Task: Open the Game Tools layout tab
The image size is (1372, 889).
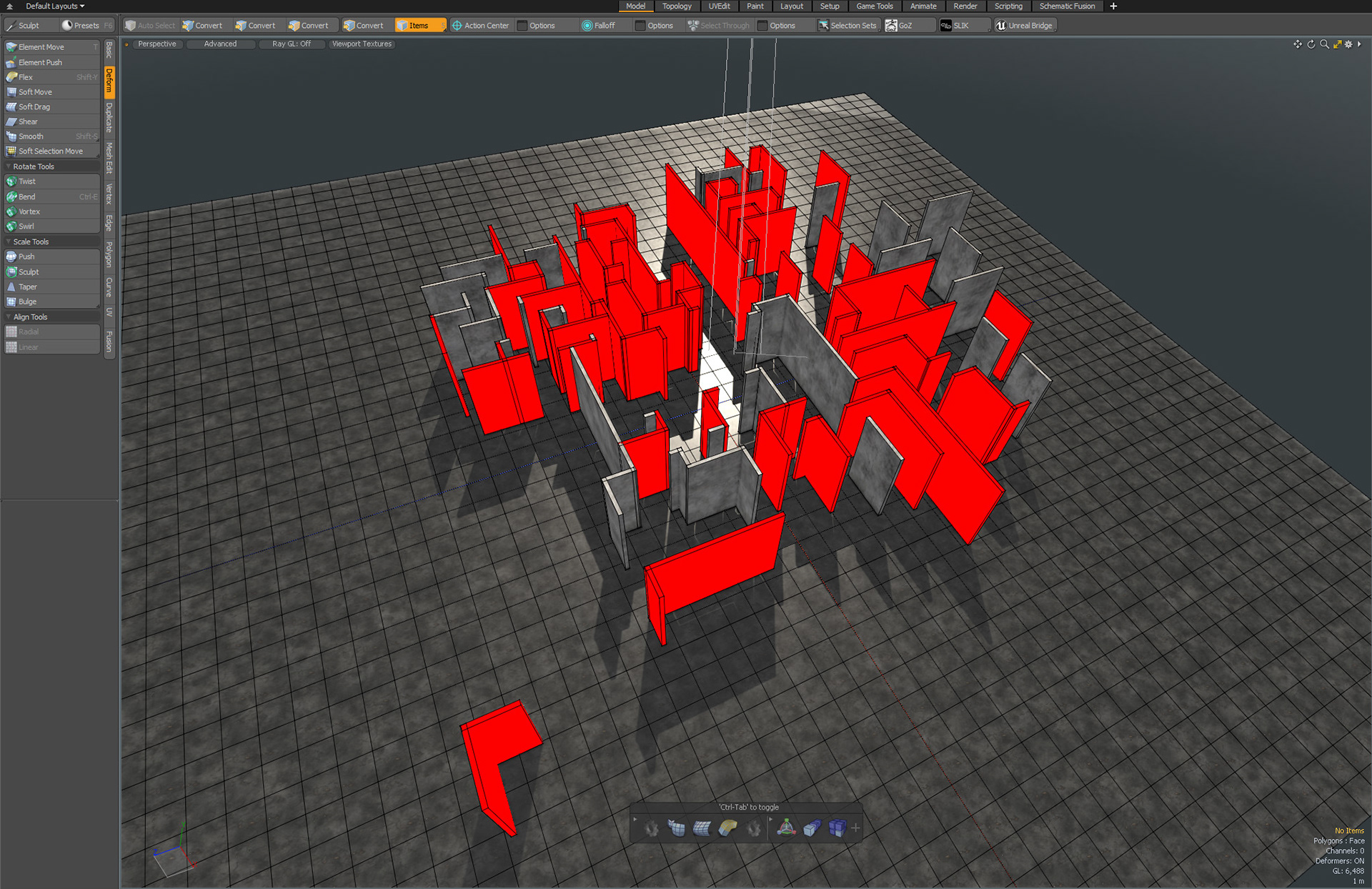Action: point(875,6)
